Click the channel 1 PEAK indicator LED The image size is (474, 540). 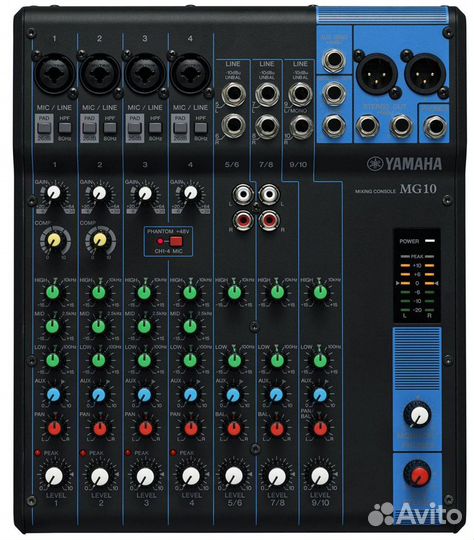(38, 453)
